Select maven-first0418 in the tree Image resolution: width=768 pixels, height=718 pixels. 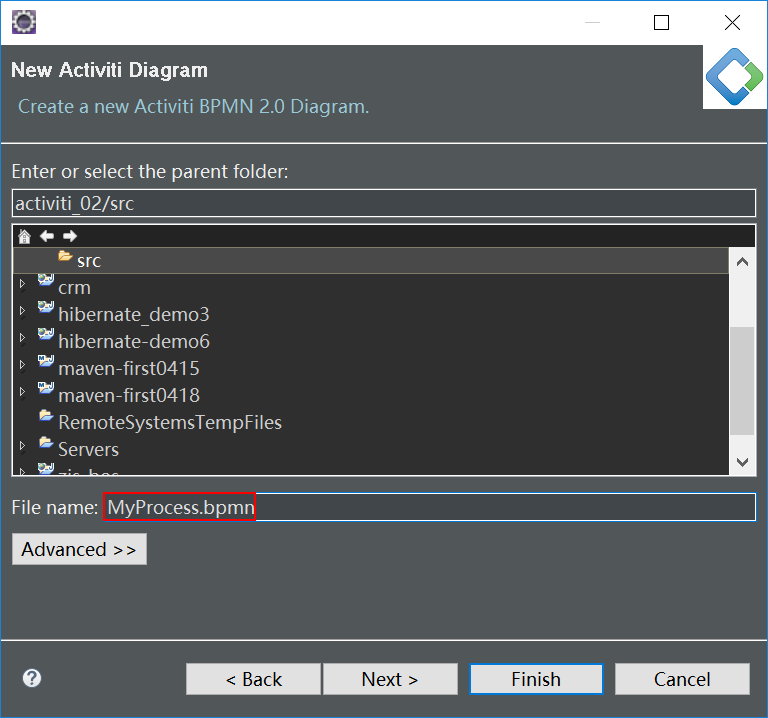pyautogui.click(x=129, y=396)
